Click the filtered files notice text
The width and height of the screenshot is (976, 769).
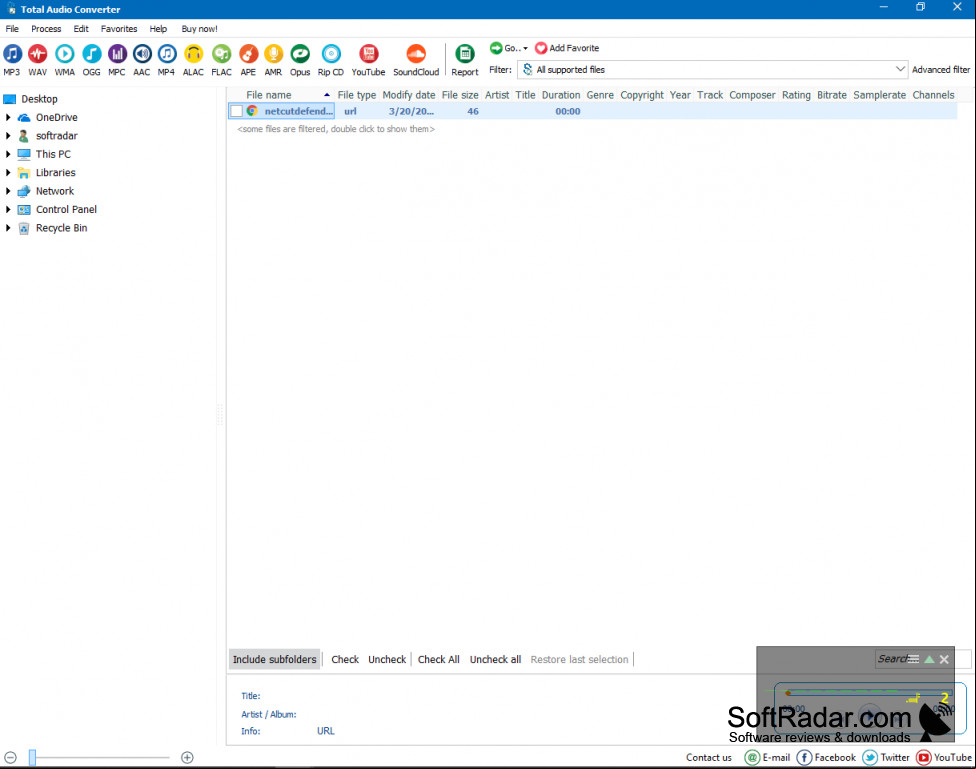point(336,129)
